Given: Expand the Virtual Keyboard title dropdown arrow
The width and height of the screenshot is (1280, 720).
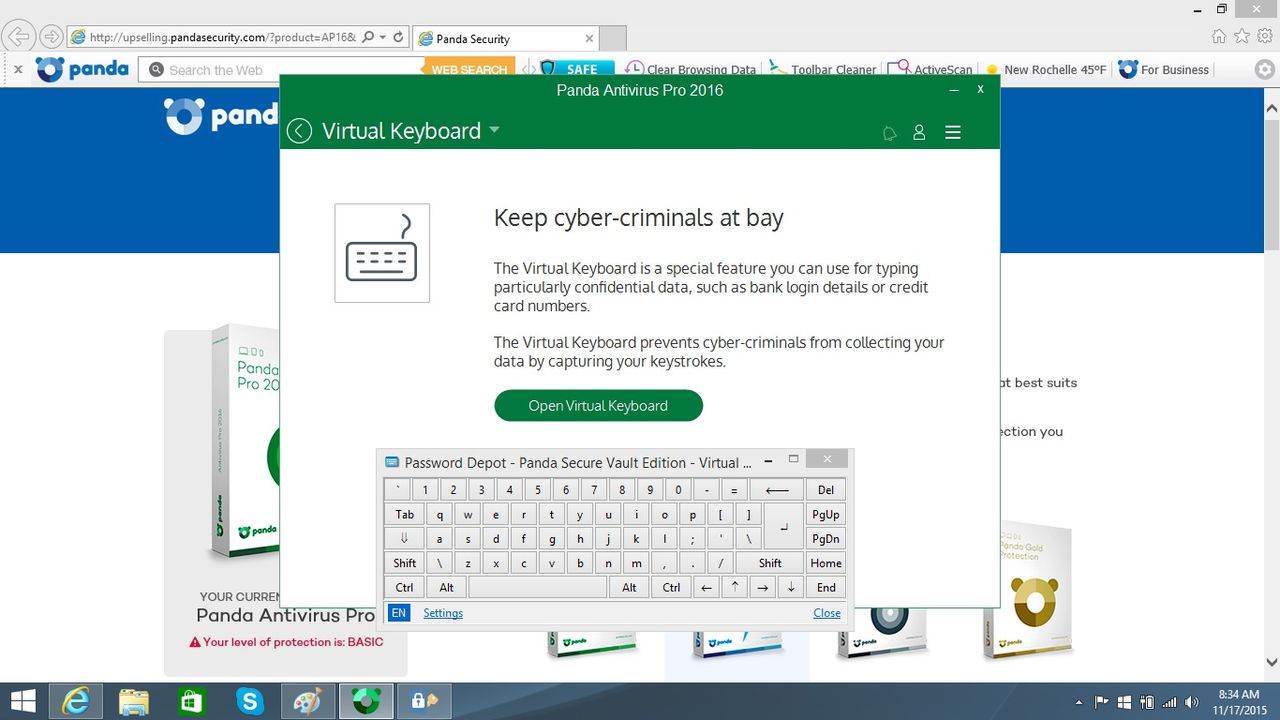Looking at the screenshot, I should coord(494,131).
